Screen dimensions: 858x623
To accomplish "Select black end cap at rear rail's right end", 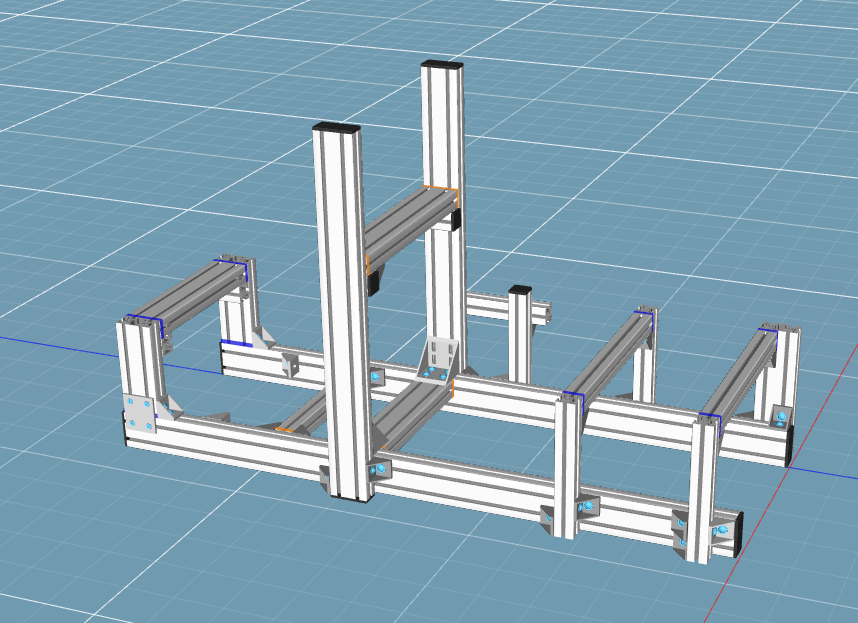I will coord(789,445).
